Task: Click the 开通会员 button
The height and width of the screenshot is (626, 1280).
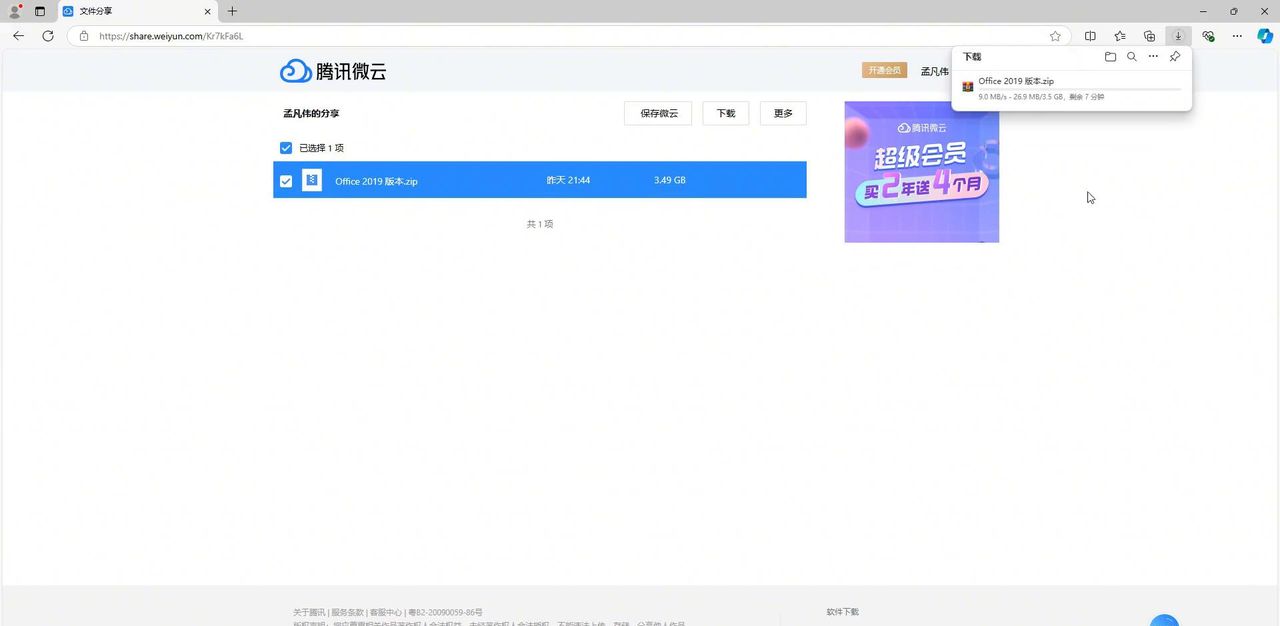Action: tap(884, 70)
